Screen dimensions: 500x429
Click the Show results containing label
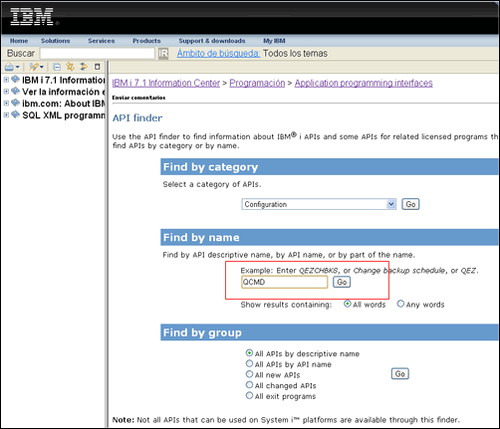tap(286, 305)
